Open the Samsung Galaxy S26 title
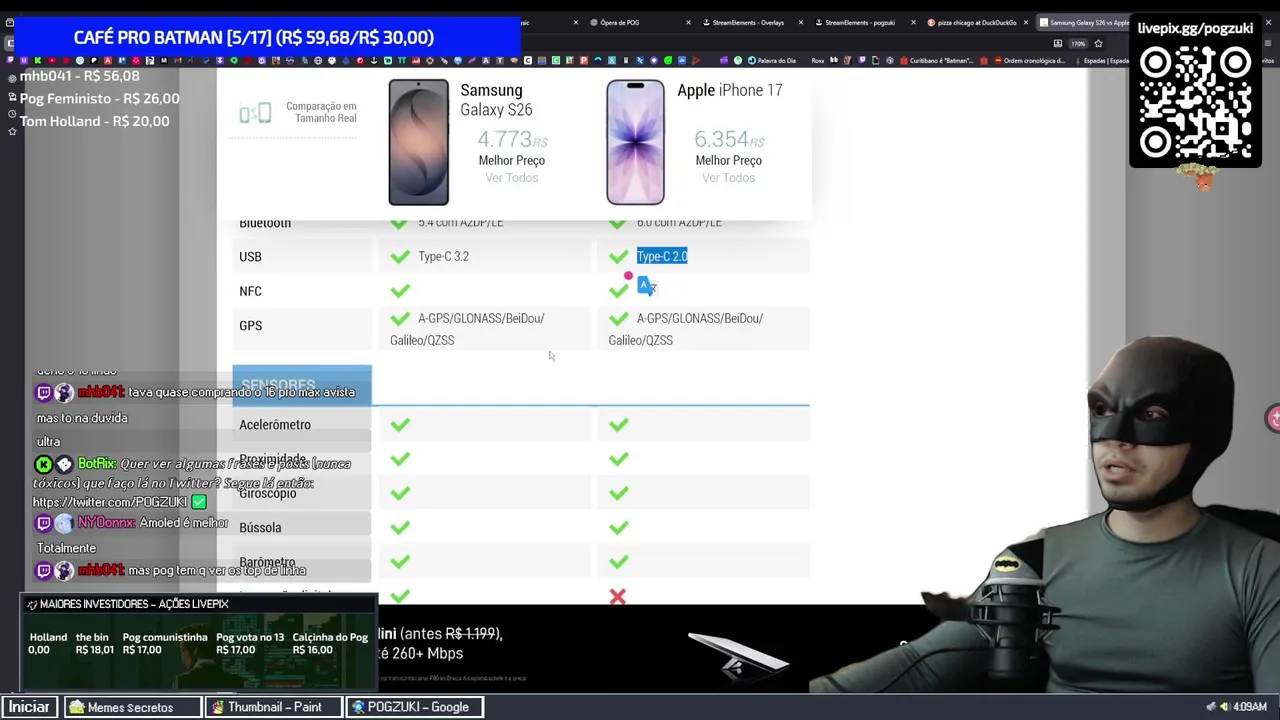Viewport: 1280px width, 720px height. (x=496, y=100)
